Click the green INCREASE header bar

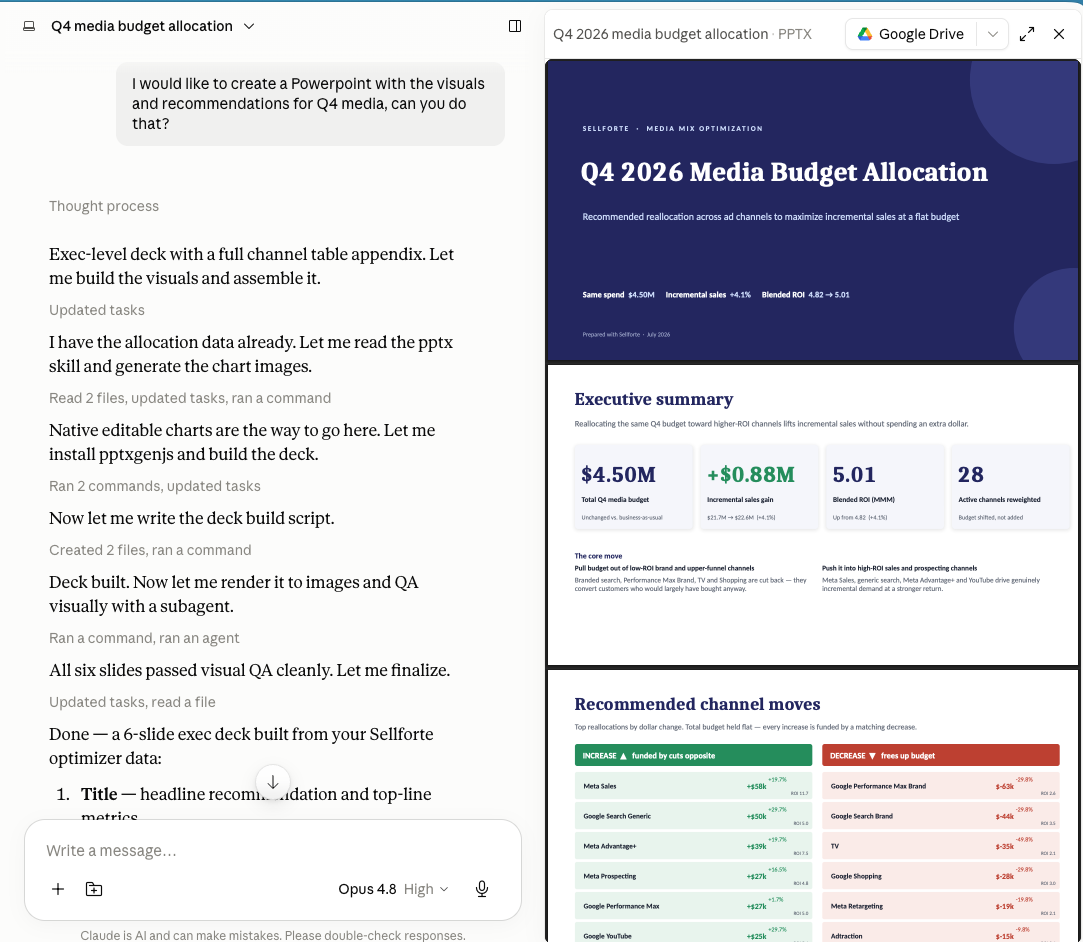click(693, 755)
